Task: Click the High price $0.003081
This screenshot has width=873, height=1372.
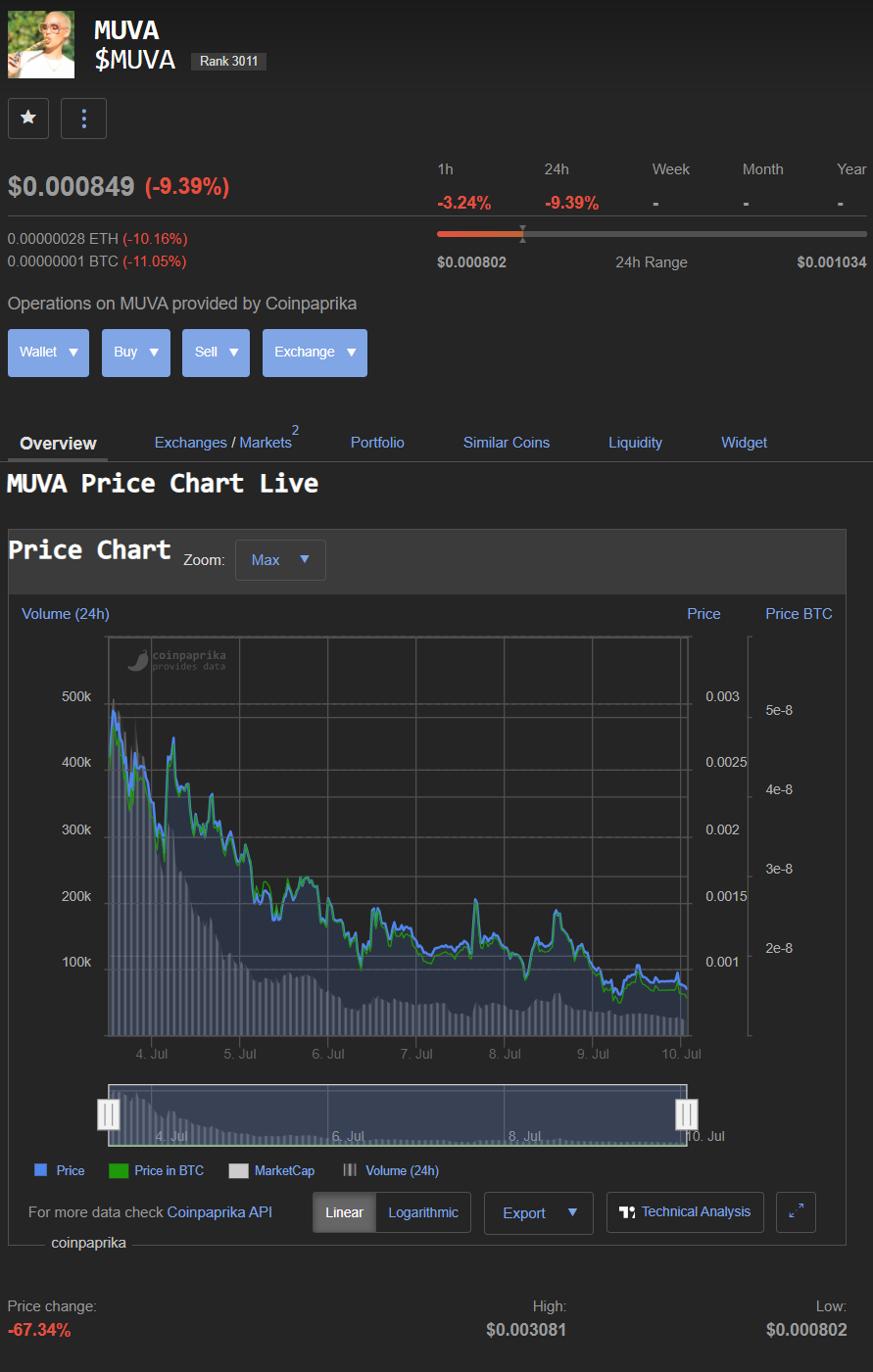Action: [526, 1330]
